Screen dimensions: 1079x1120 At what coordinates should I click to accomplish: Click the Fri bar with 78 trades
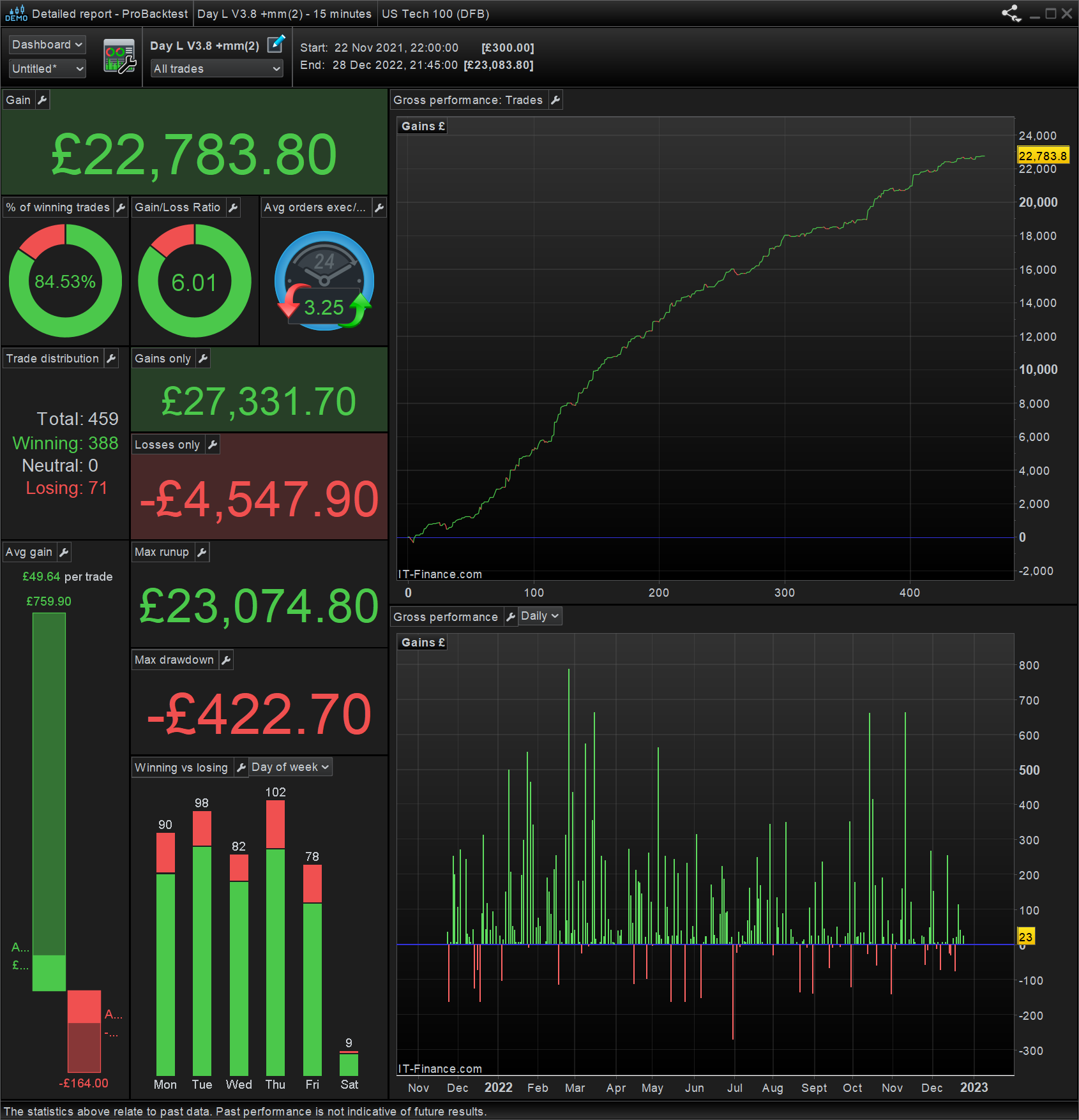(x=312, y=970)
